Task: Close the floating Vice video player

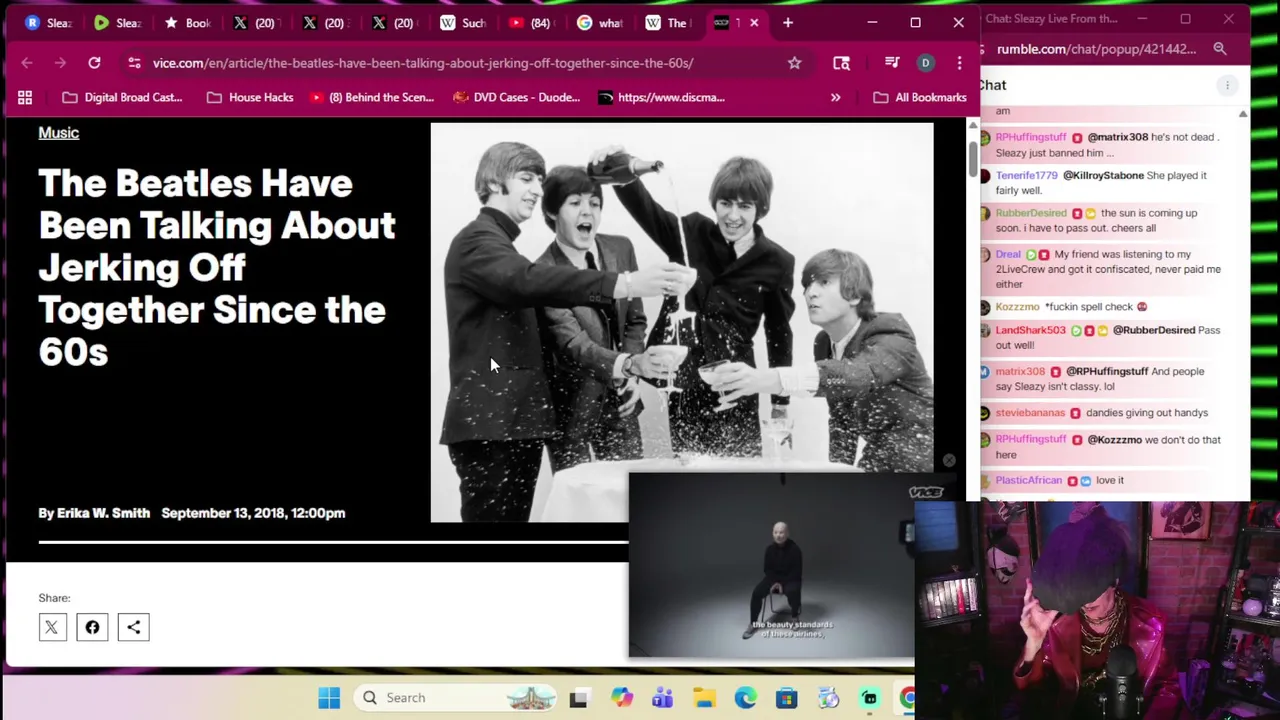Action: click(949, 461)
